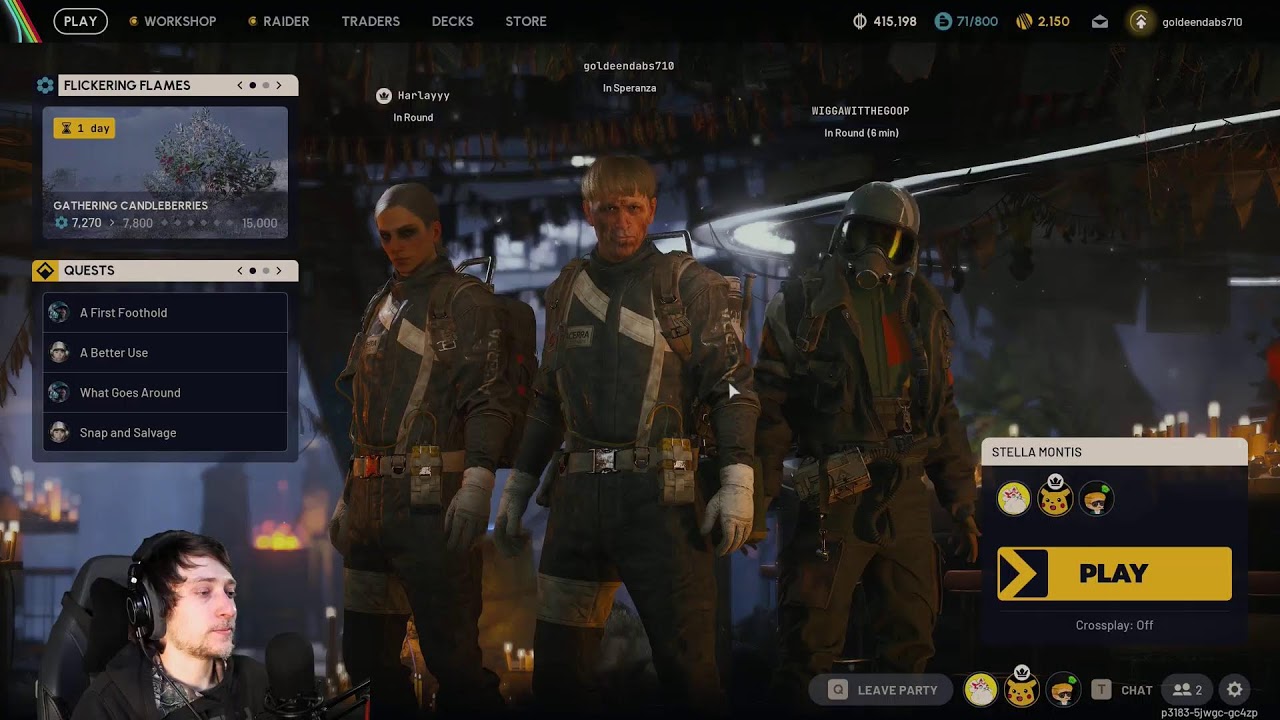Select player name Harlayyy
Viewport: 1280px width, 720px height.
(423, 96)
